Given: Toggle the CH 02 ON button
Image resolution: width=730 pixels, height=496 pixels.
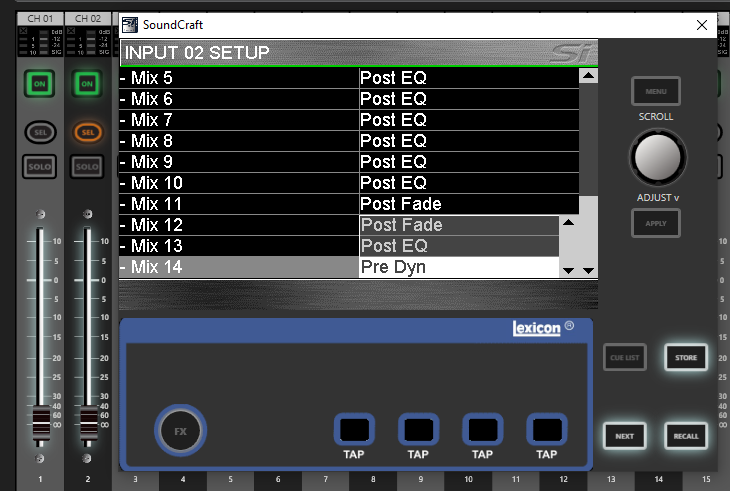Looking at the screenshot, I should 87,84.
